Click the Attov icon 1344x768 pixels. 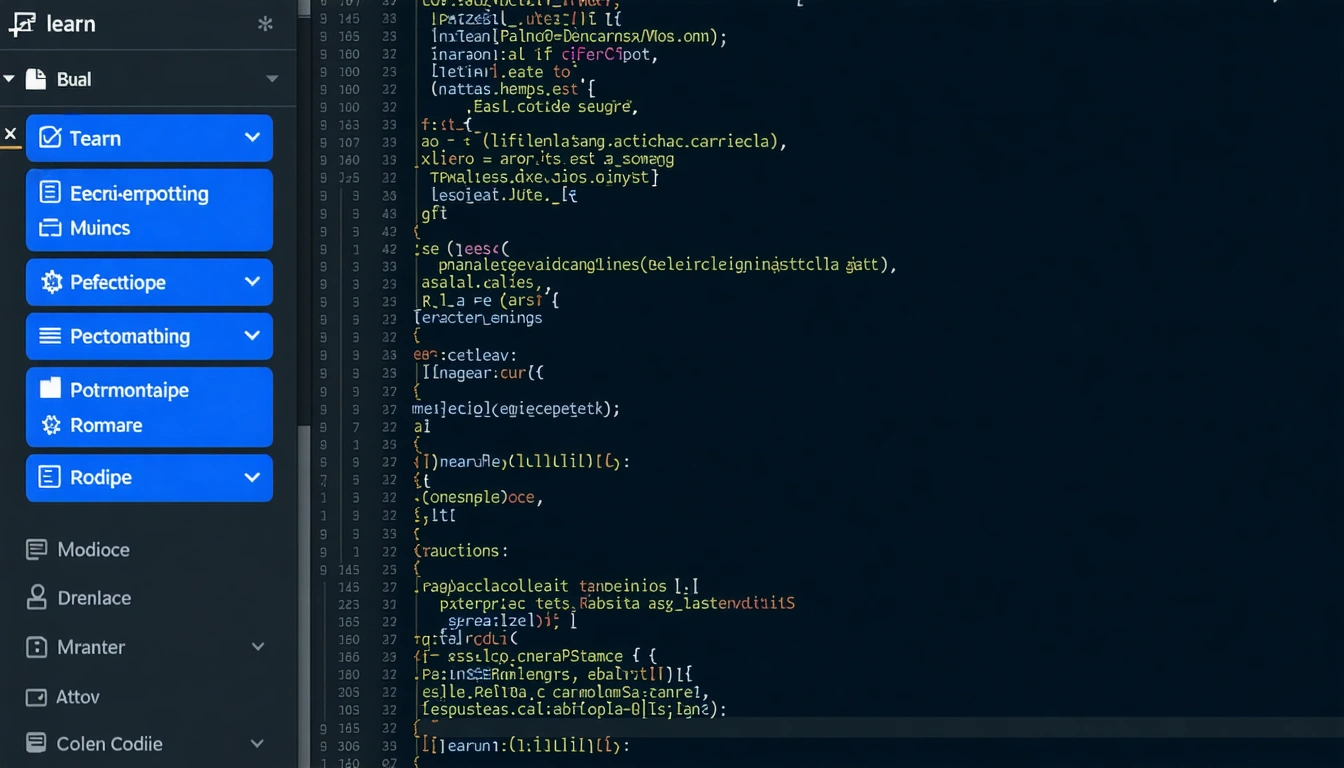point(37,697)
